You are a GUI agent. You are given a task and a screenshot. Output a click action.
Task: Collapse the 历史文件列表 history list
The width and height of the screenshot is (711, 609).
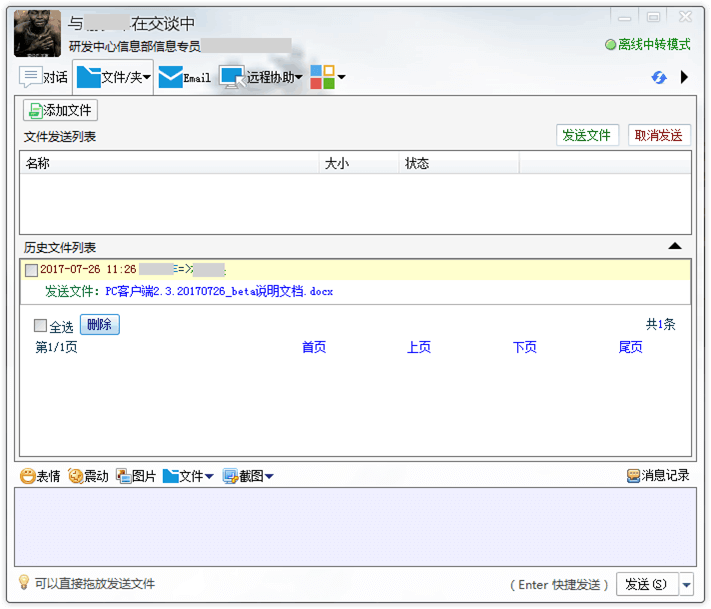[675, 246]
